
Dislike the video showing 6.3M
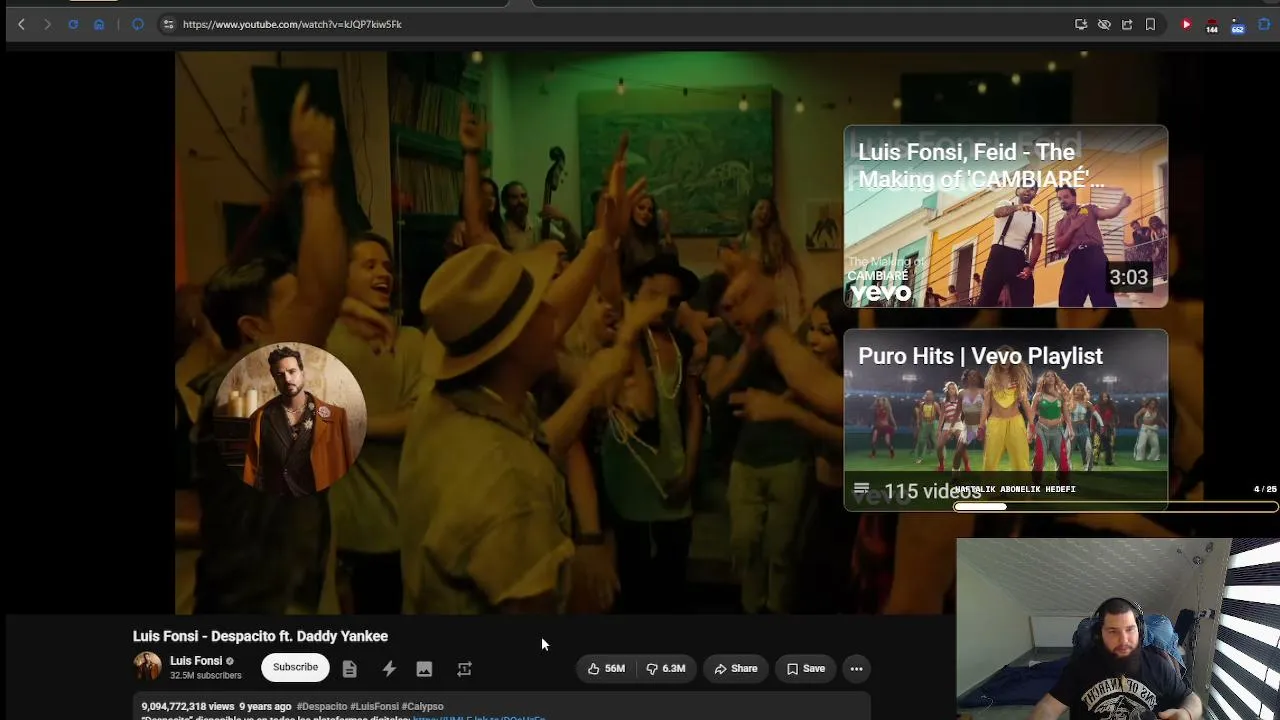pos(666,669)
